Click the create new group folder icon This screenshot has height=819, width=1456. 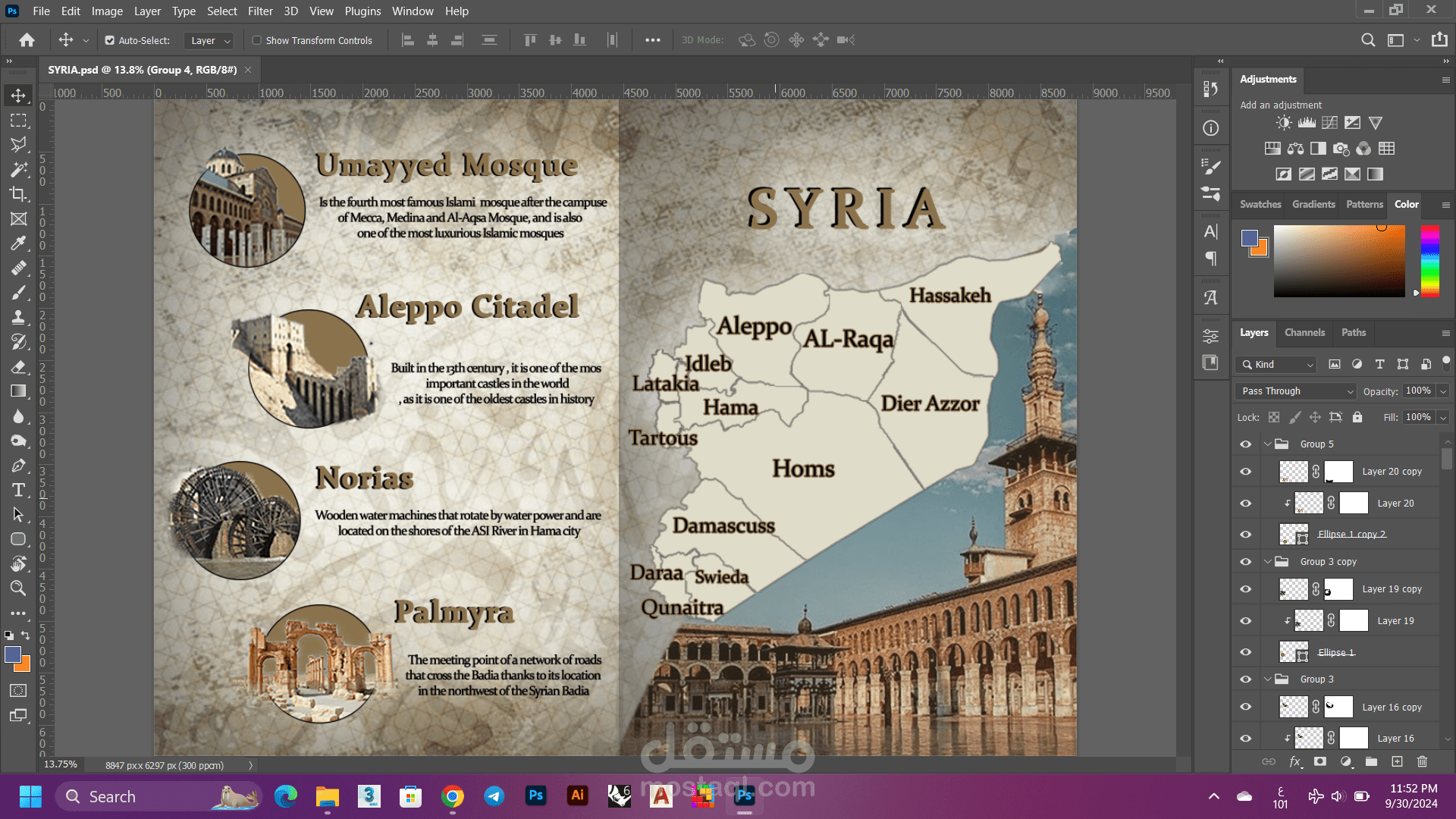[x=1371, y=761]
